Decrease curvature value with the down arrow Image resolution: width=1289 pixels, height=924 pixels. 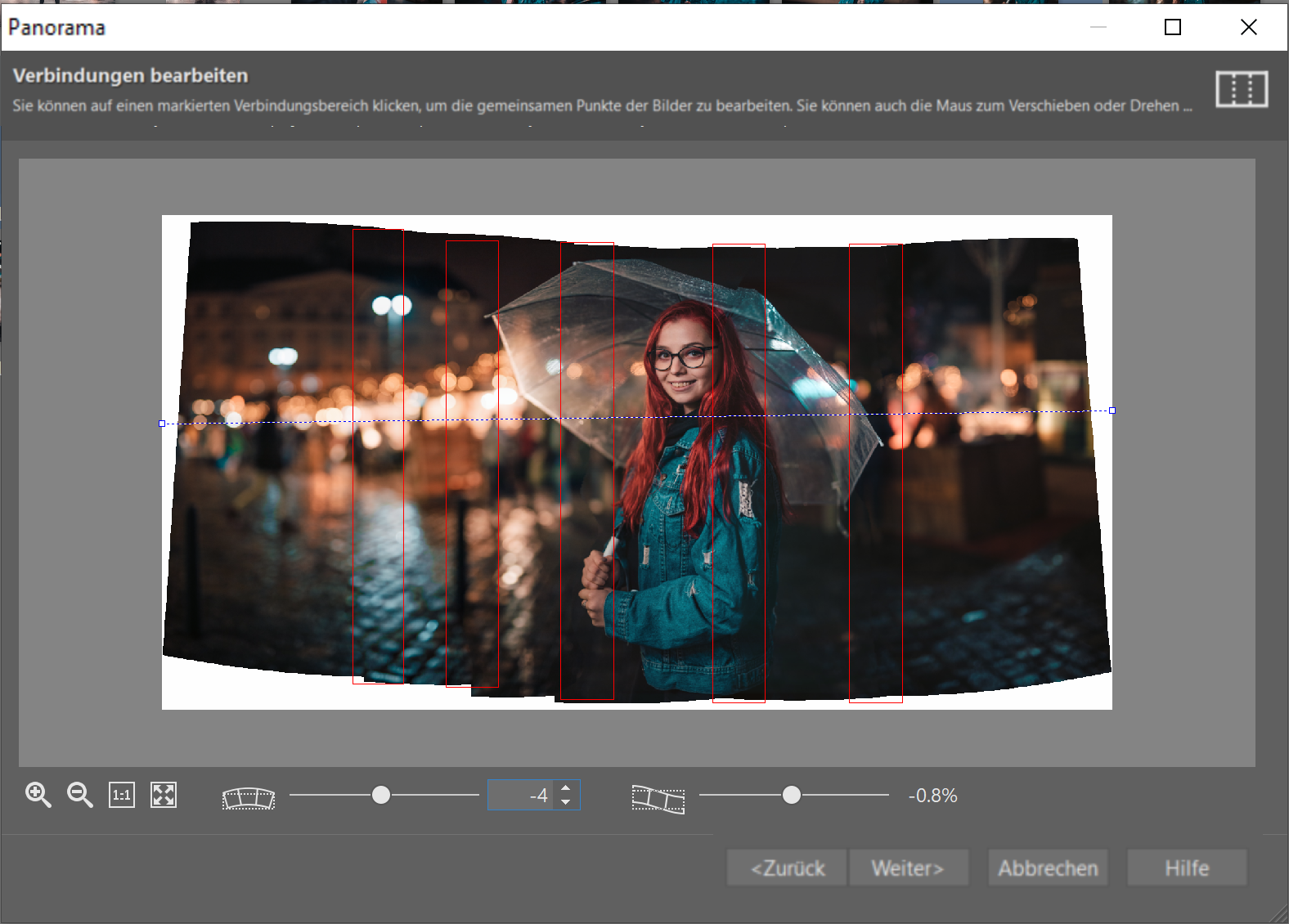[x=566, y=802]
